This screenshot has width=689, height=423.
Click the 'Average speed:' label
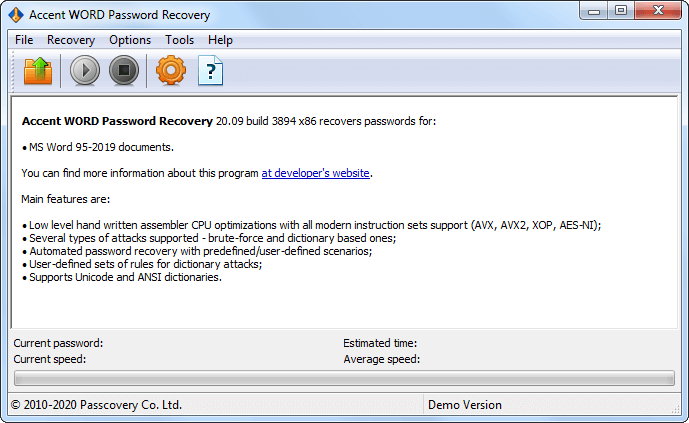(381, 359)
